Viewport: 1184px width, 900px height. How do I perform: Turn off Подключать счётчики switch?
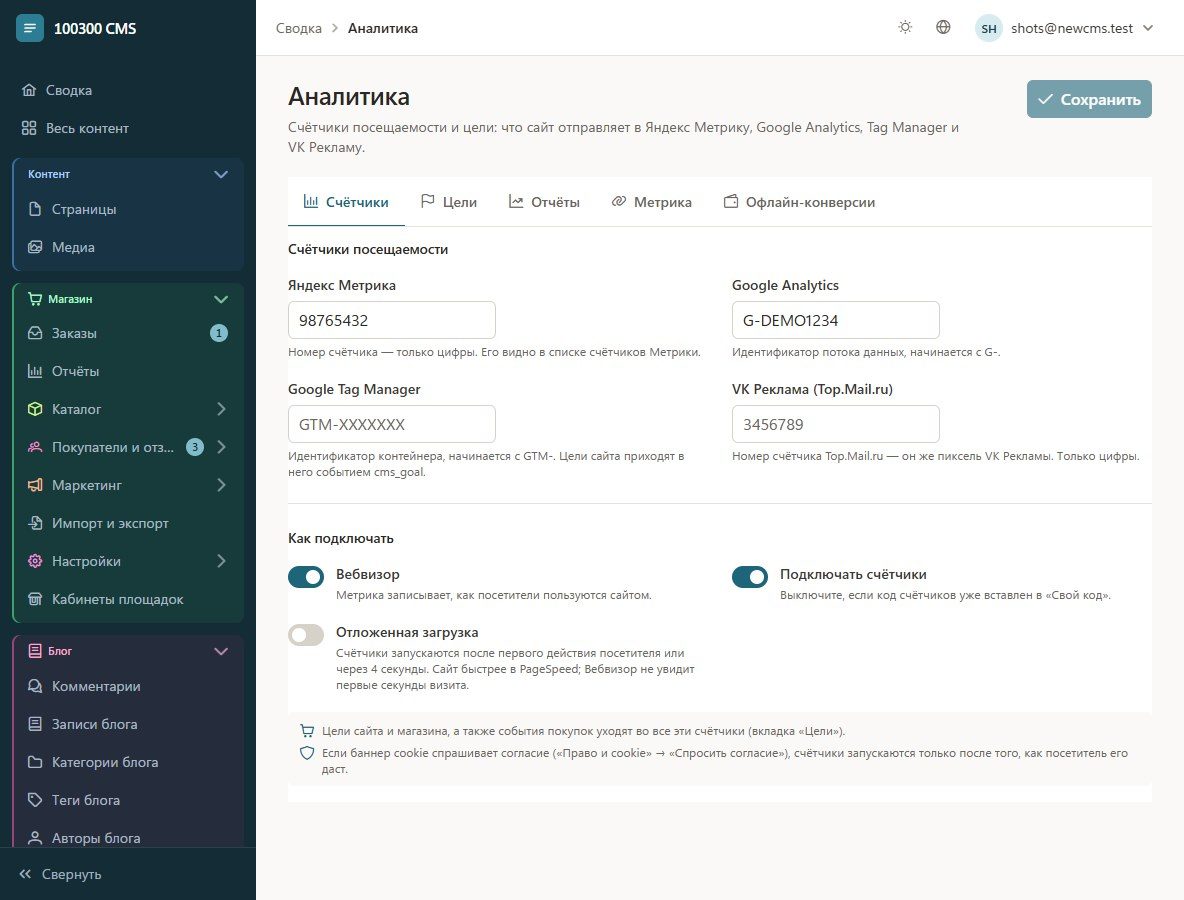750,577
